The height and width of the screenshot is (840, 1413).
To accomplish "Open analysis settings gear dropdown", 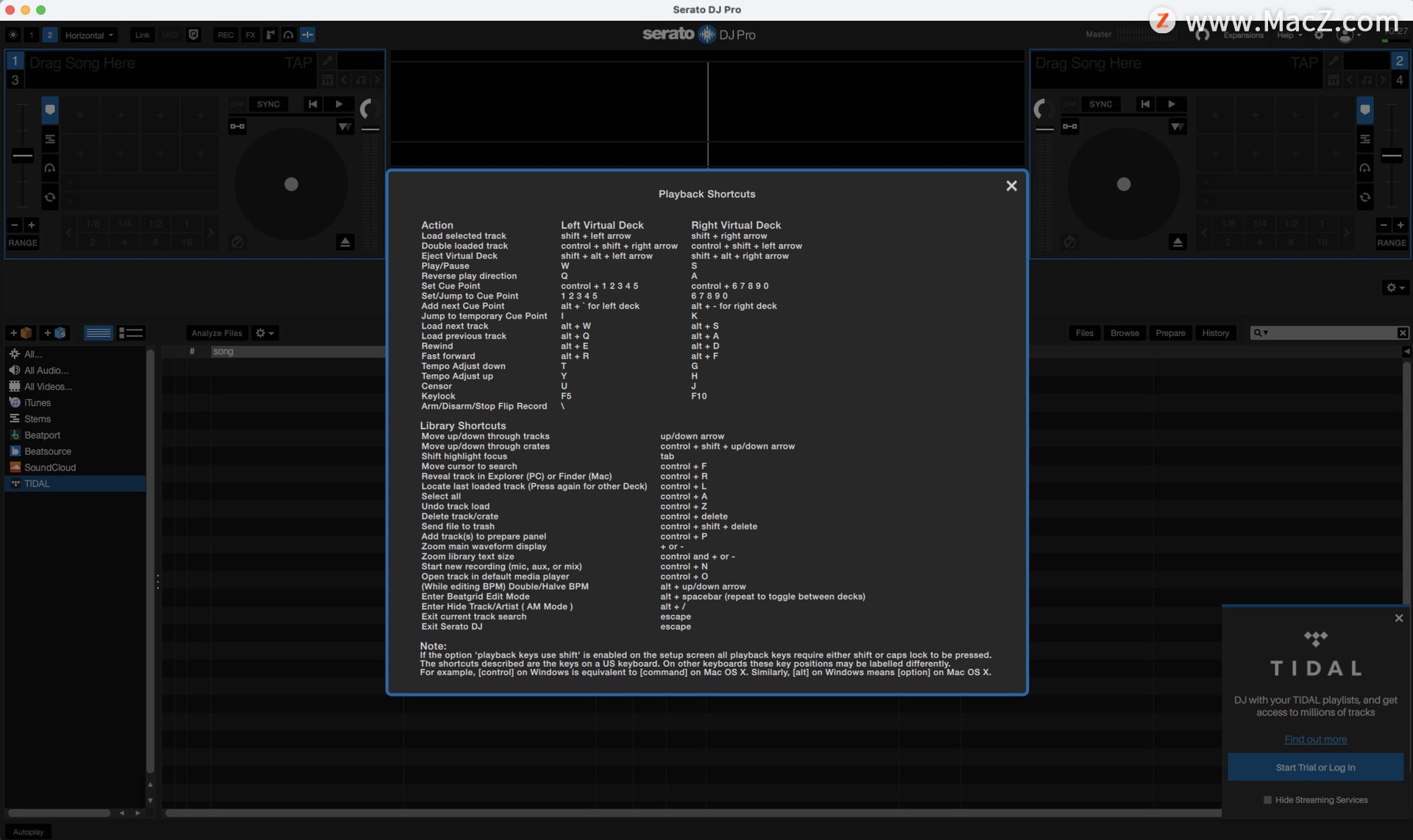I will [264, 333].
